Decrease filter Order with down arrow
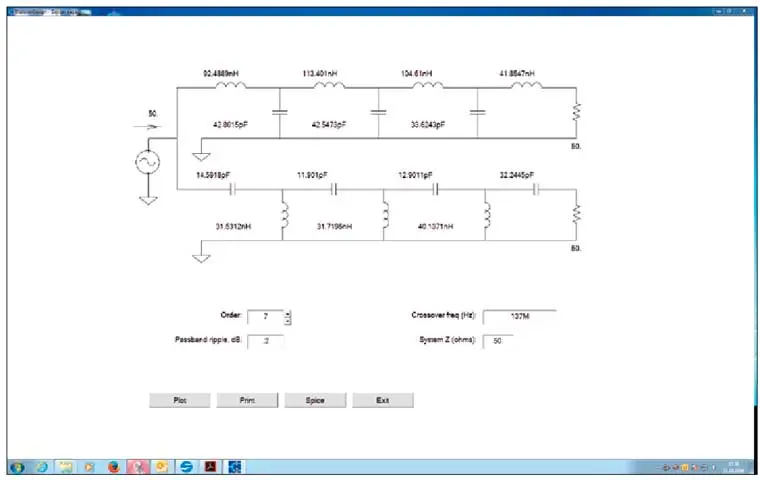 pyautogui.click(x=288, y=321)
